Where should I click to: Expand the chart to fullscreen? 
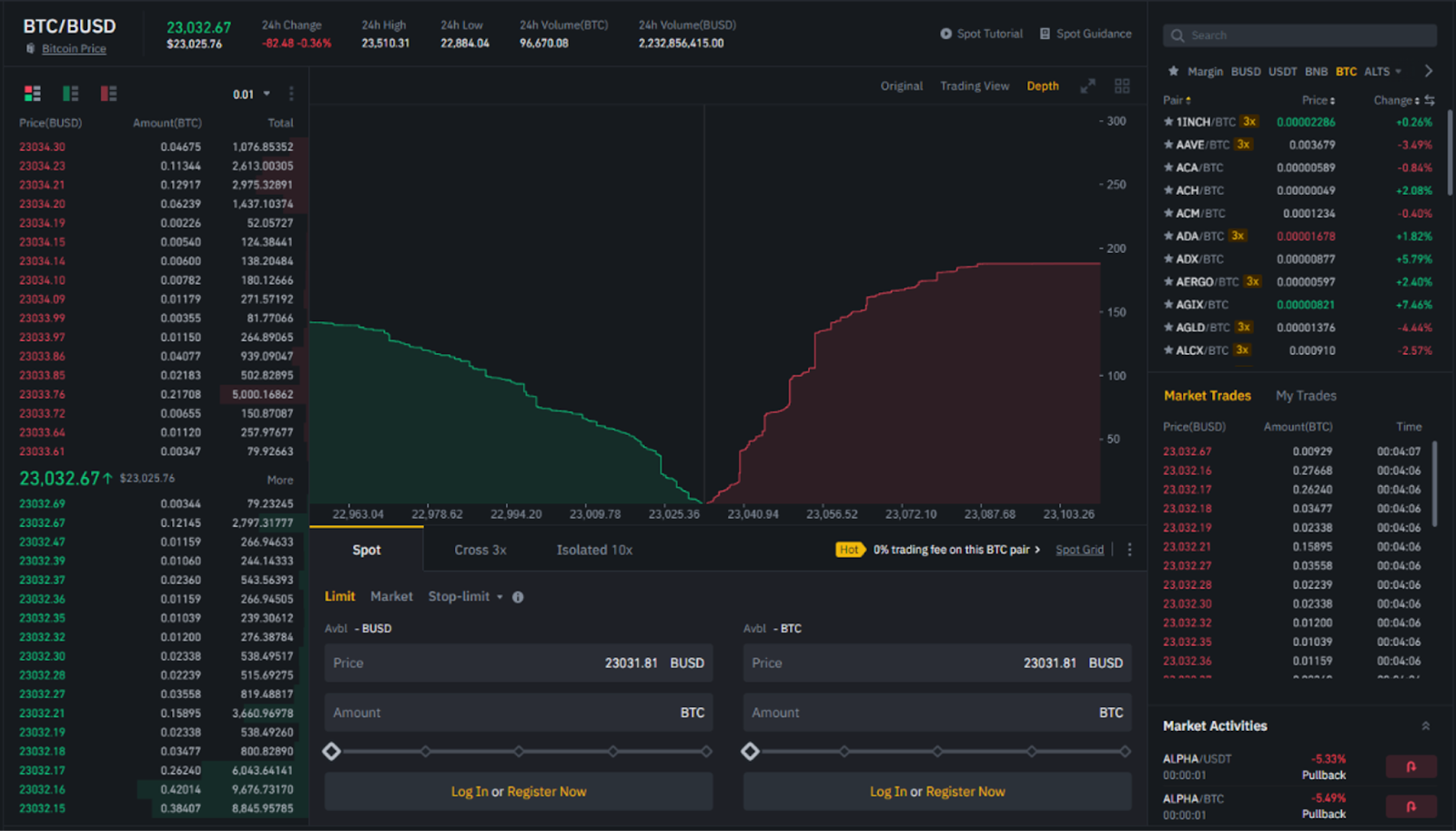pos(1087,86)
